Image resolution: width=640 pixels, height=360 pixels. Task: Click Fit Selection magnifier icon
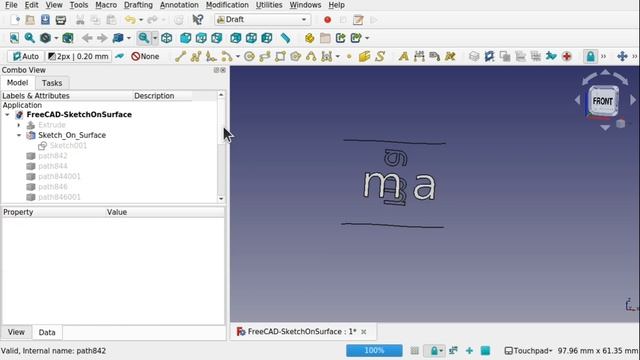30,38
